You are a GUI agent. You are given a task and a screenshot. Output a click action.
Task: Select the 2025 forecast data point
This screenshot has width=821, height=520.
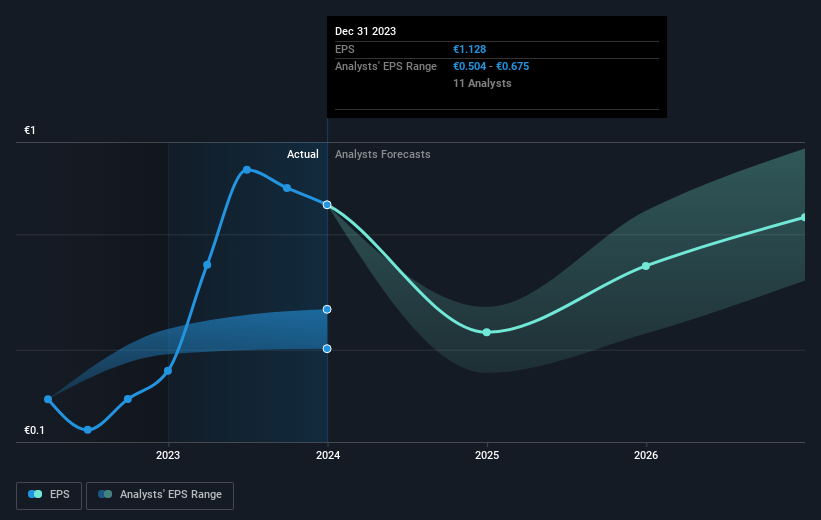click(486, 332)
